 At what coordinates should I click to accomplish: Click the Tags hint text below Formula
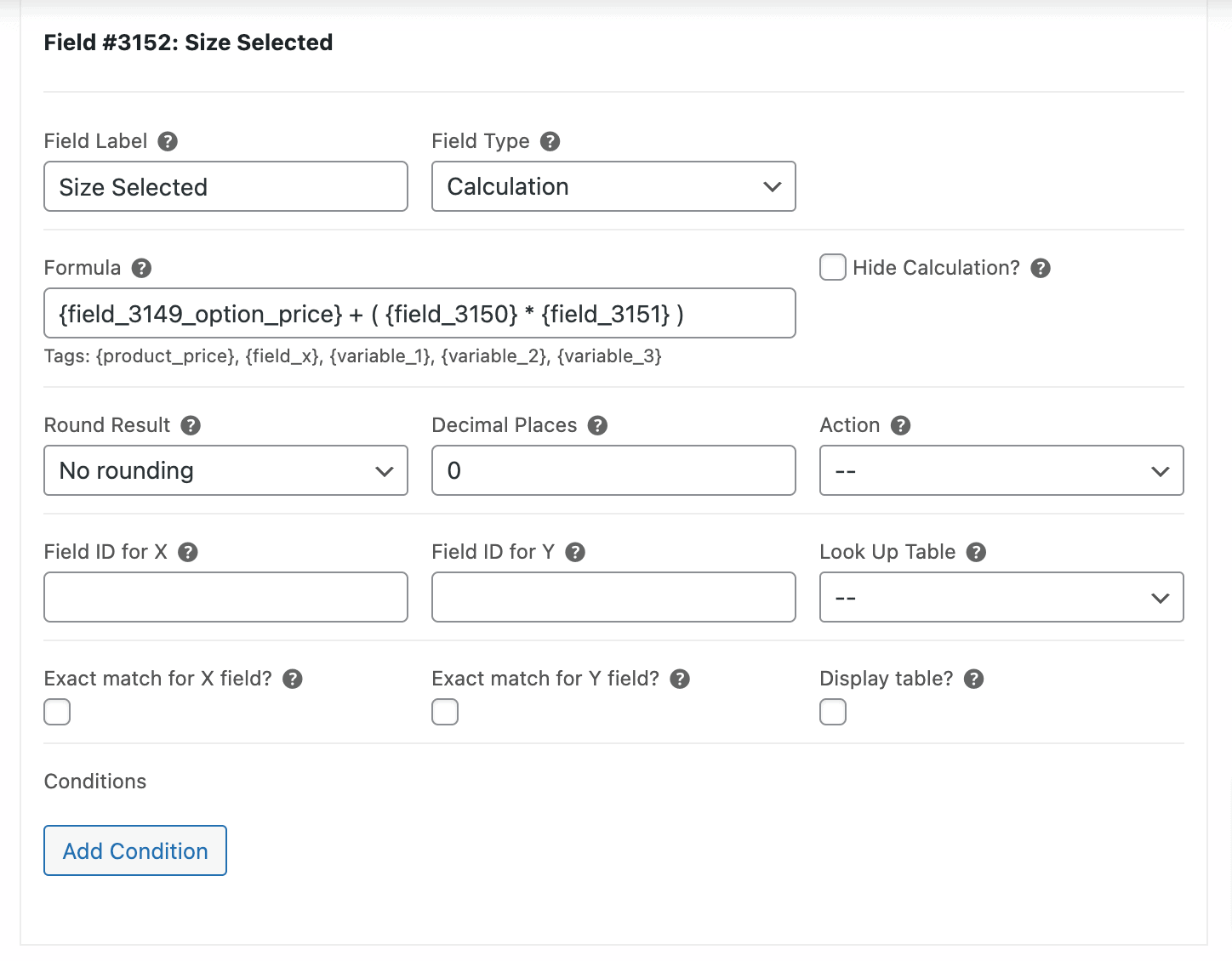[x=353, y=356]
